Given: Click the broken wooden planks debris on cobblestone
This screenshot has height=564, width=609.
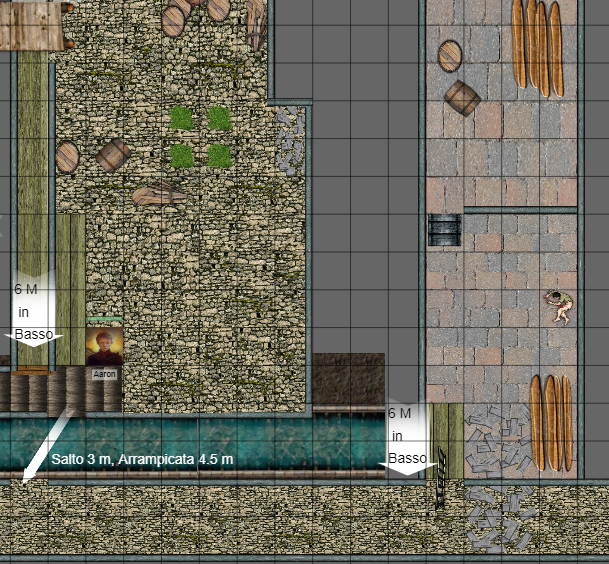Looking at the screenshot, I should pos(159,193).
